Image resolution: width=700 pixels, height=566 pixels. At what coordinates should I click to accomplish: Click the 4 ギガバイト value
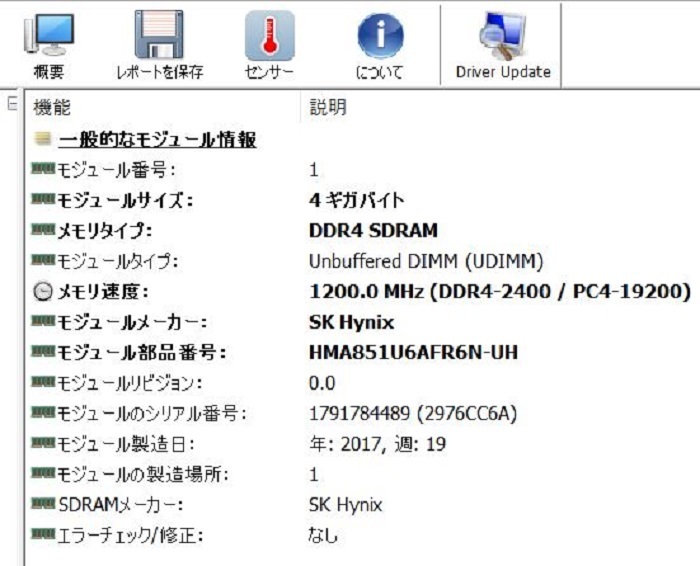click(x=356, y=200)
